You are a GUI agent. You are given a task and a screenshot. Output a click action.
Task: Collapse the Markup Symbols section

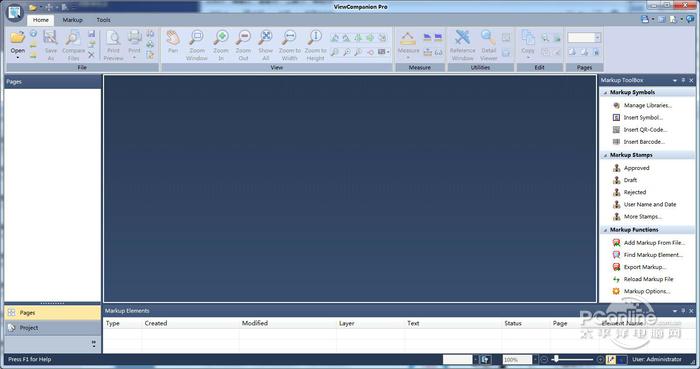(x=605, y=92)
